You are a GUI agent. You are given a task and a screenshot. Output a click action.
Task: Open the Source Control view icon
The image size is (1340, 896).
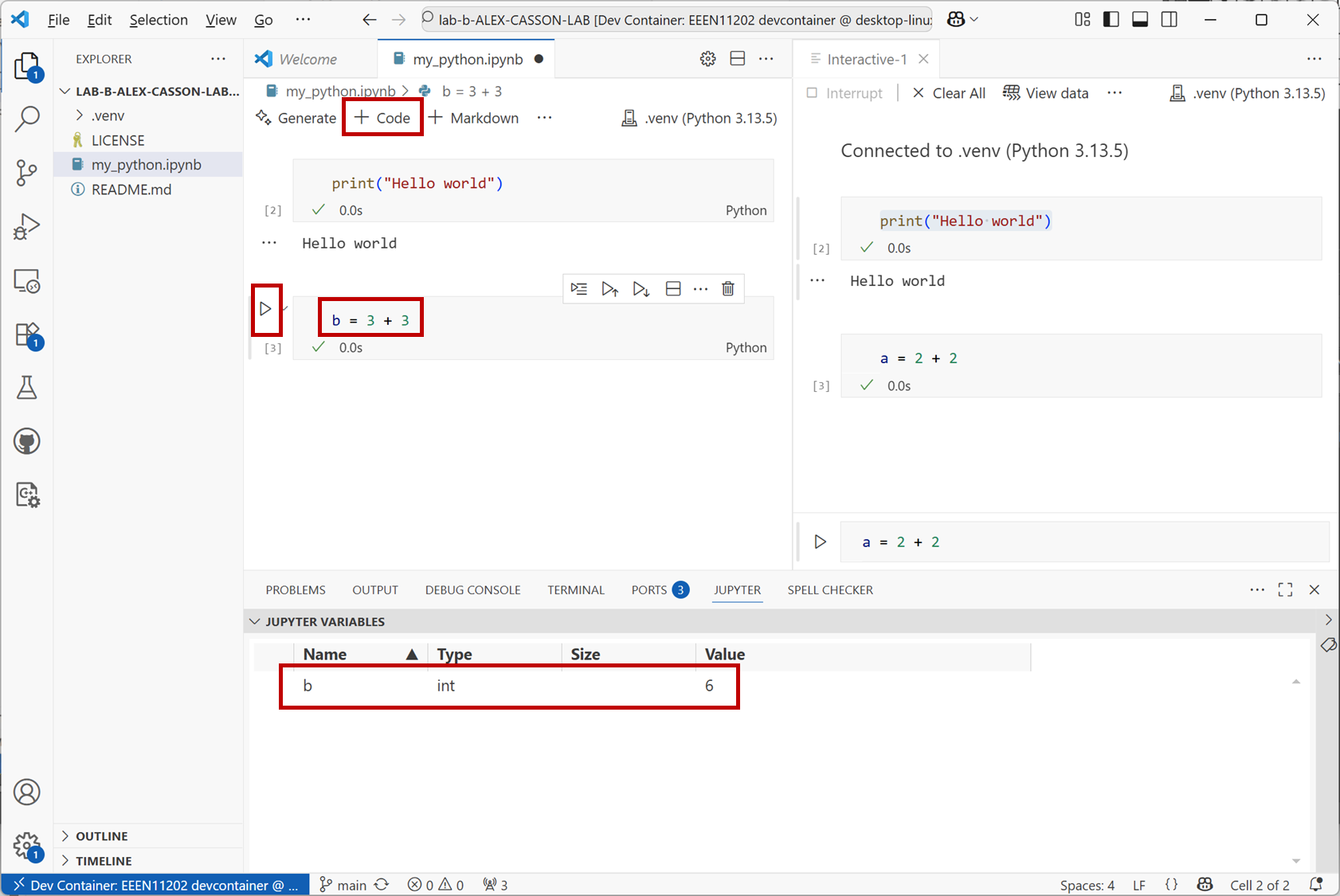tap(26, 172)
